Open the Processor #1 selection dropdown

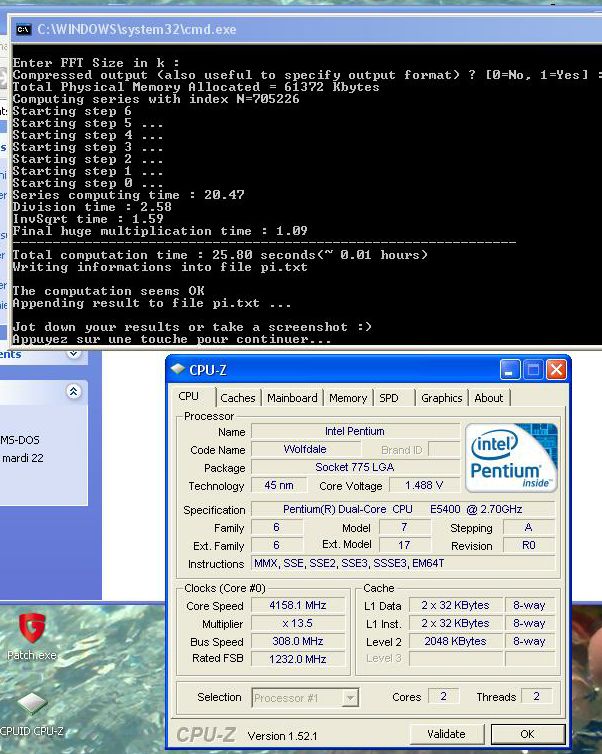point(305,697)
